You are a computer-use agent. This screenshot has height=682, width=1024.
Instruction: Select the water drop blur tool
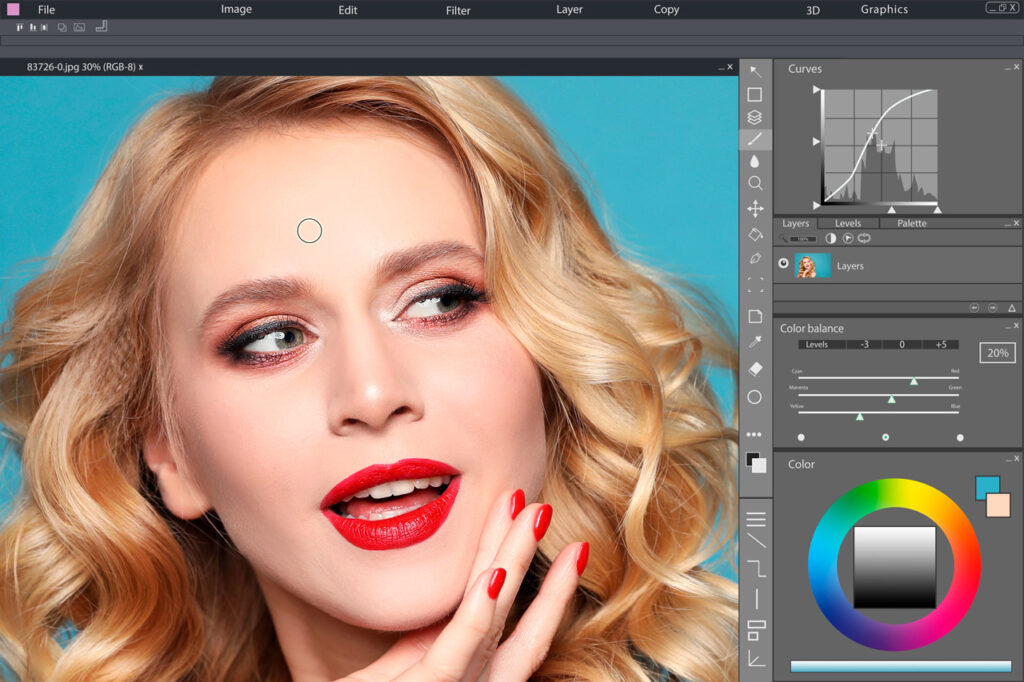(755, 161)
